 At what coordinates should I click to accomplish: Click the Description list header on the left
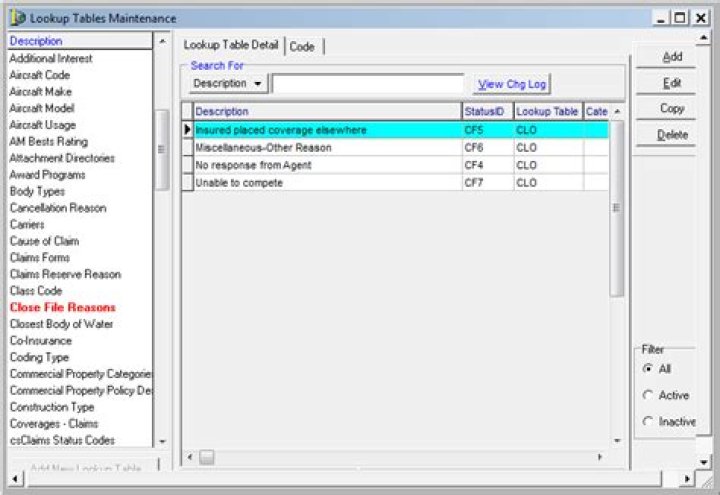80,41
